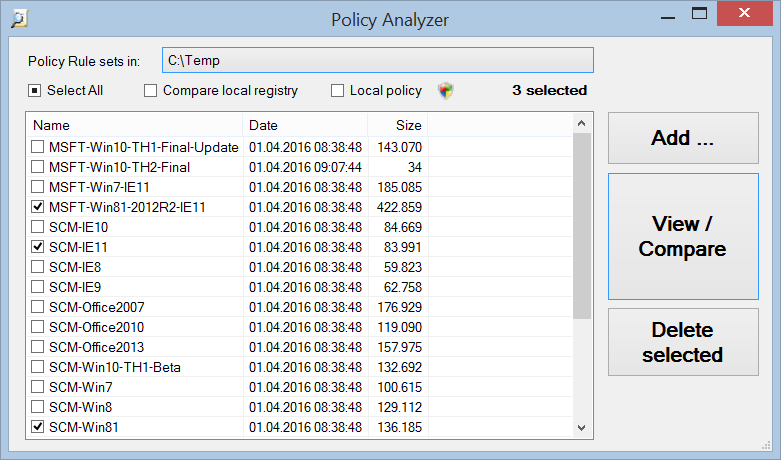Select the SCM-Office2013 row name
781x460 pixels.
(x=96, y=347)
